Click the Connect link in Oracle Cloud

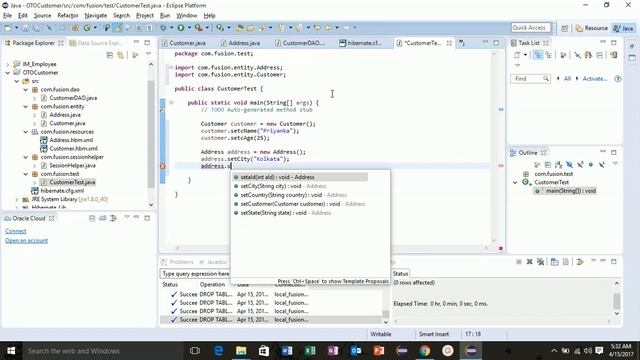point(16,231)
